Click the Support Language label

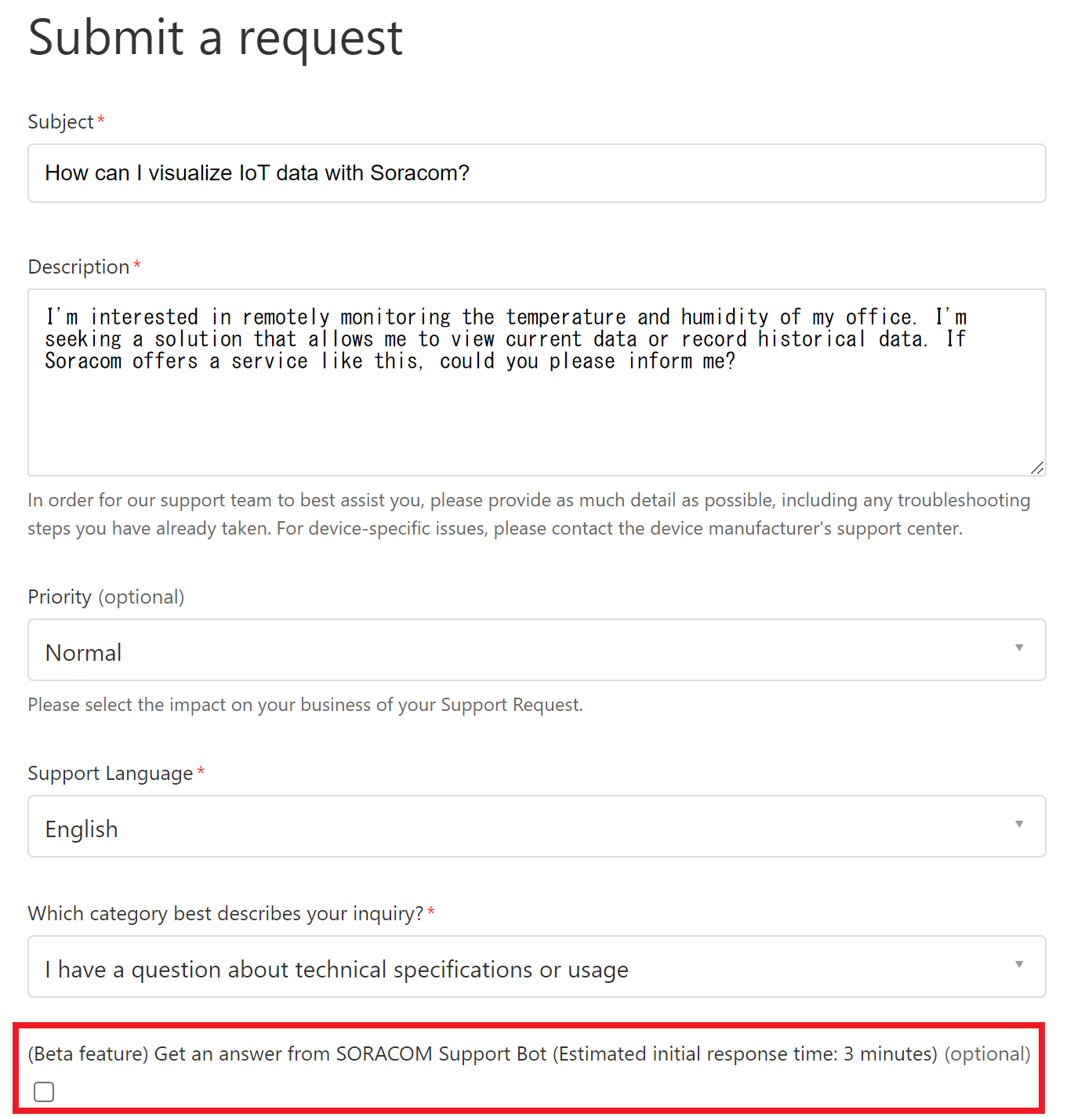pyautogui.click(x=110, y=774)
